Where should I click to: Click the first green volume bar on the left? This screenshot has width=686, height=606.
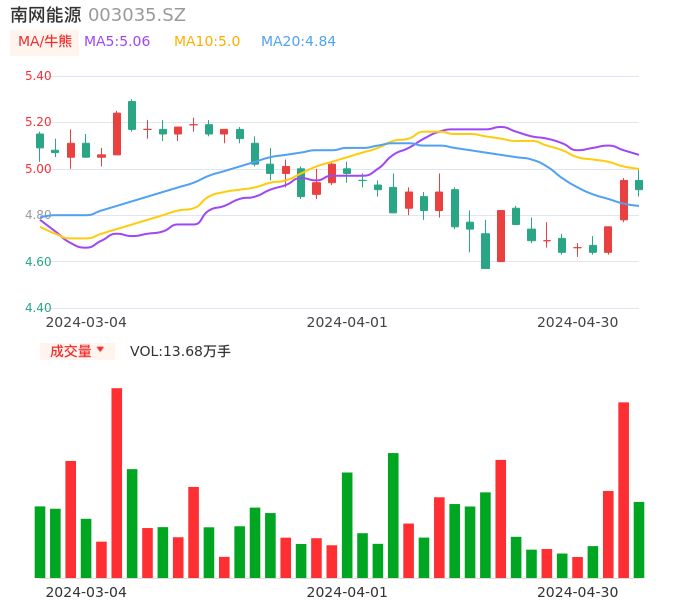tap(40, 542)
